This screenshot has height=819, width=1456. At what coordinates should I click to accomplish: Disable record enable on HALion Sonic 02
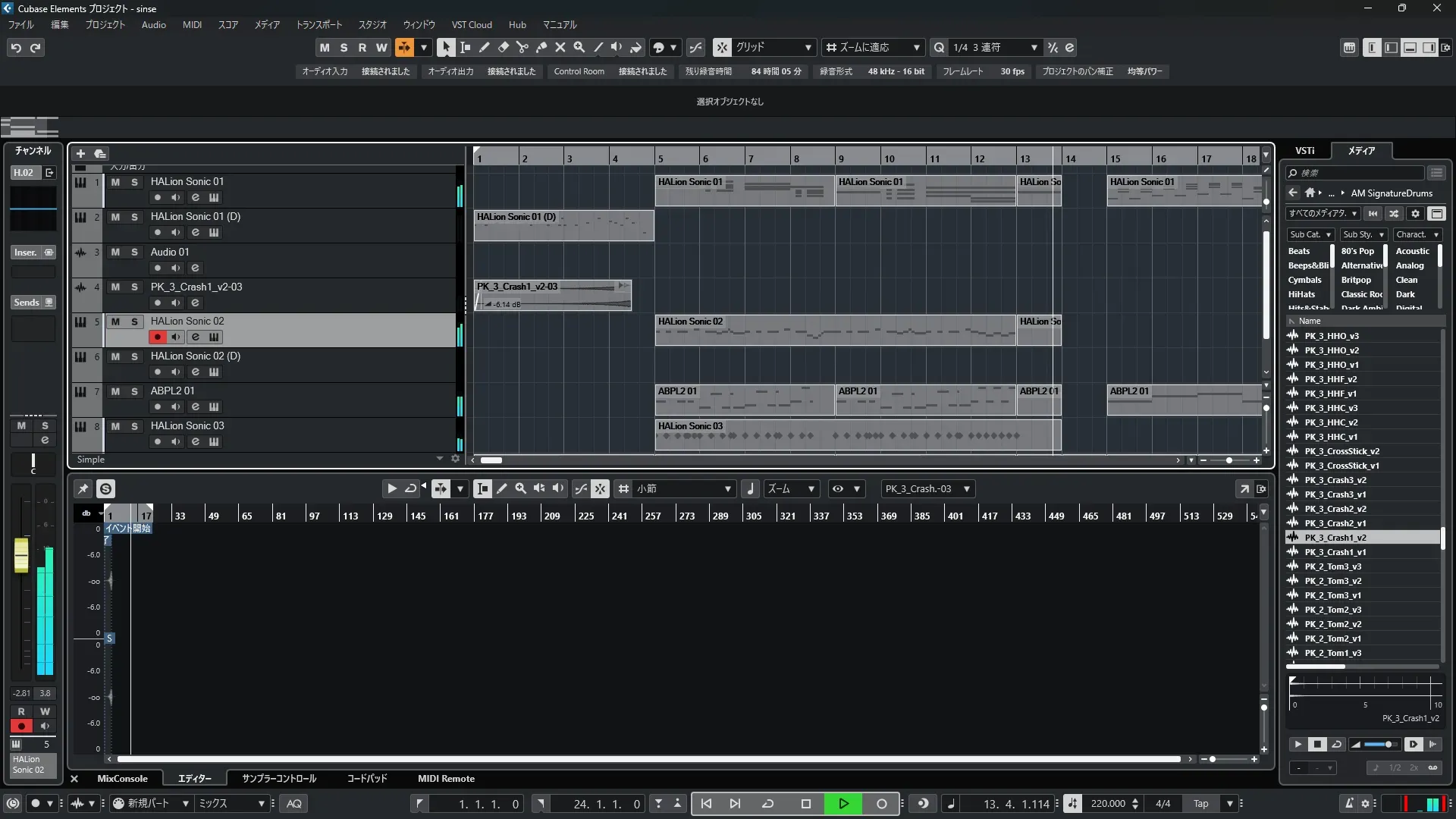coord(157,337)
